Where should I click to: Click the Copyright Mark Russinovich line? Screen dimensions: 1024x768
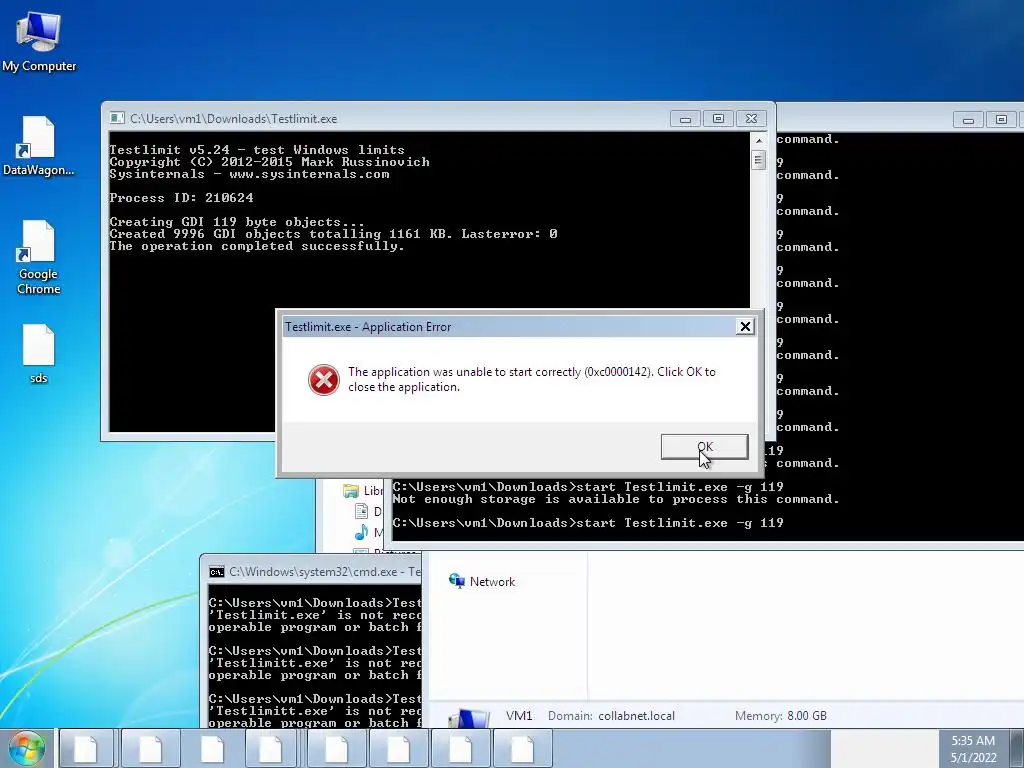coord(269,162)
